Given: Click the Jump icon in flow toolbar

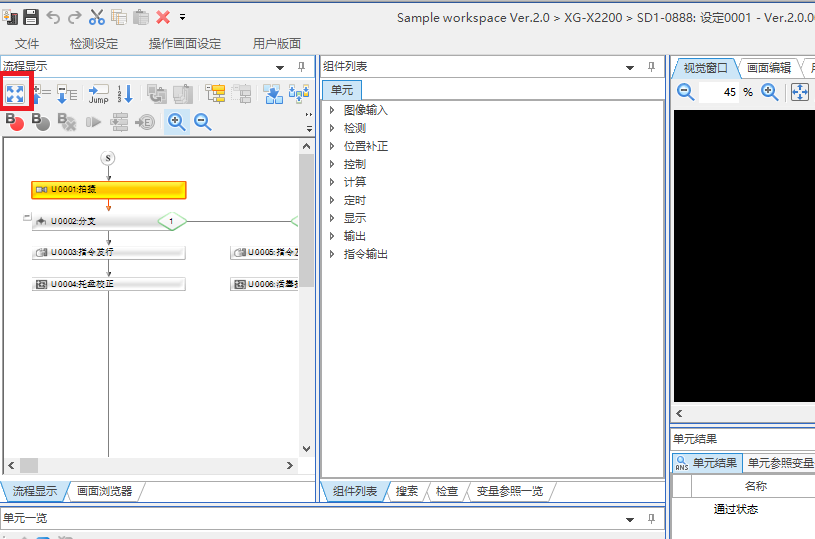Looking at the screenshot, I should (98, 94).
